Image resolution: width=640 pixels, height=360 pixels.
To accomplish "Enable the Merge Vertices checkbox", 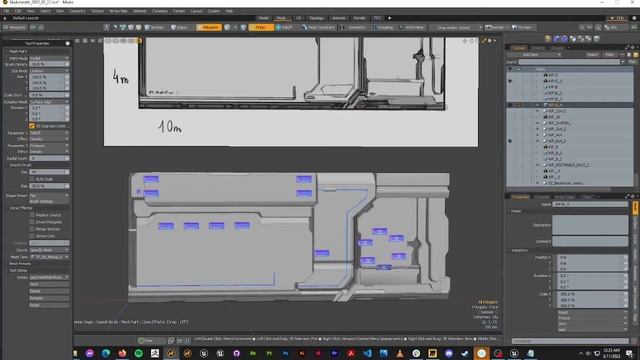I will 32,229.
